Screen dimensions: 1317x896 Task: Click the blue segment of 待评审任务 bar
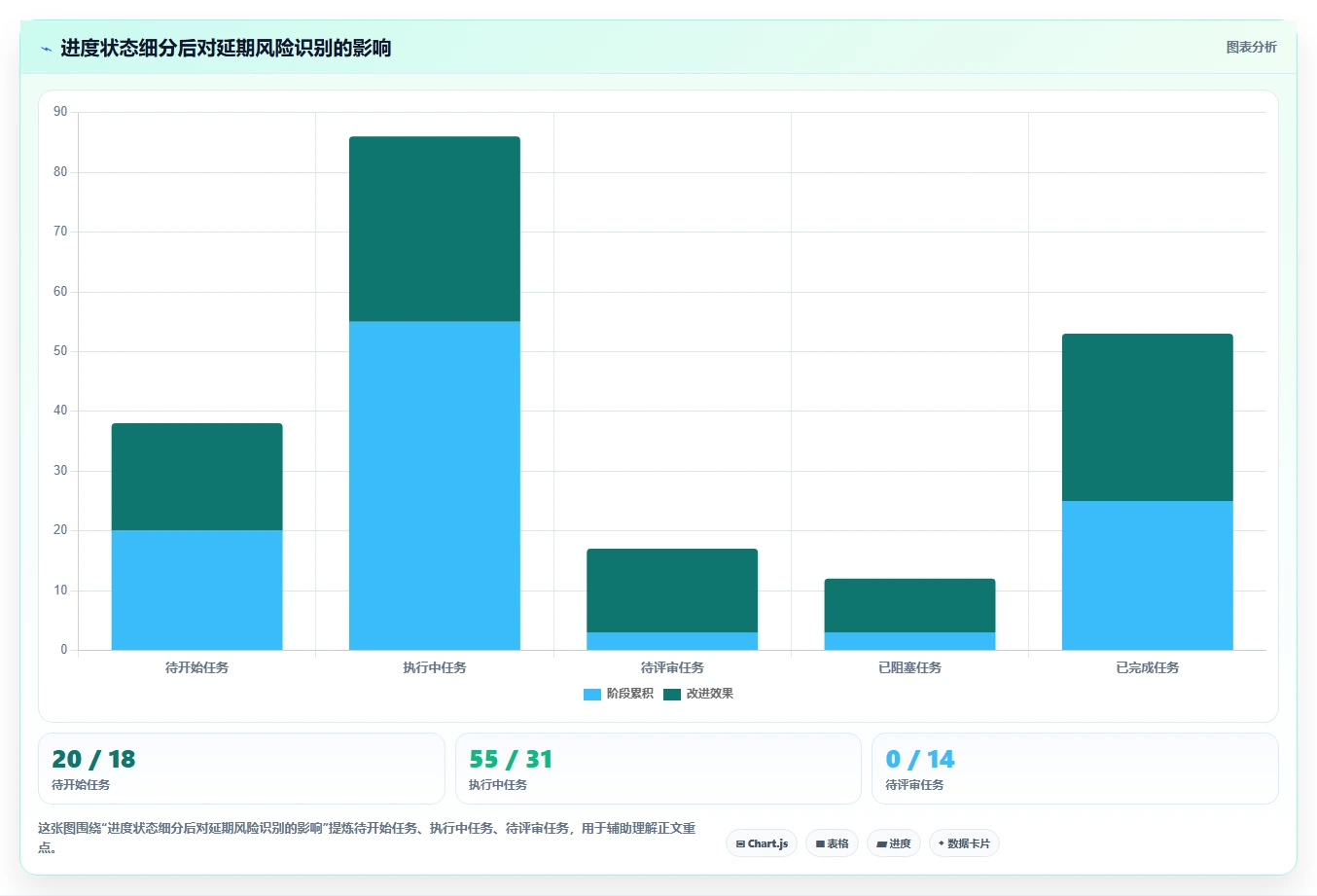click(x=672, y=641)
